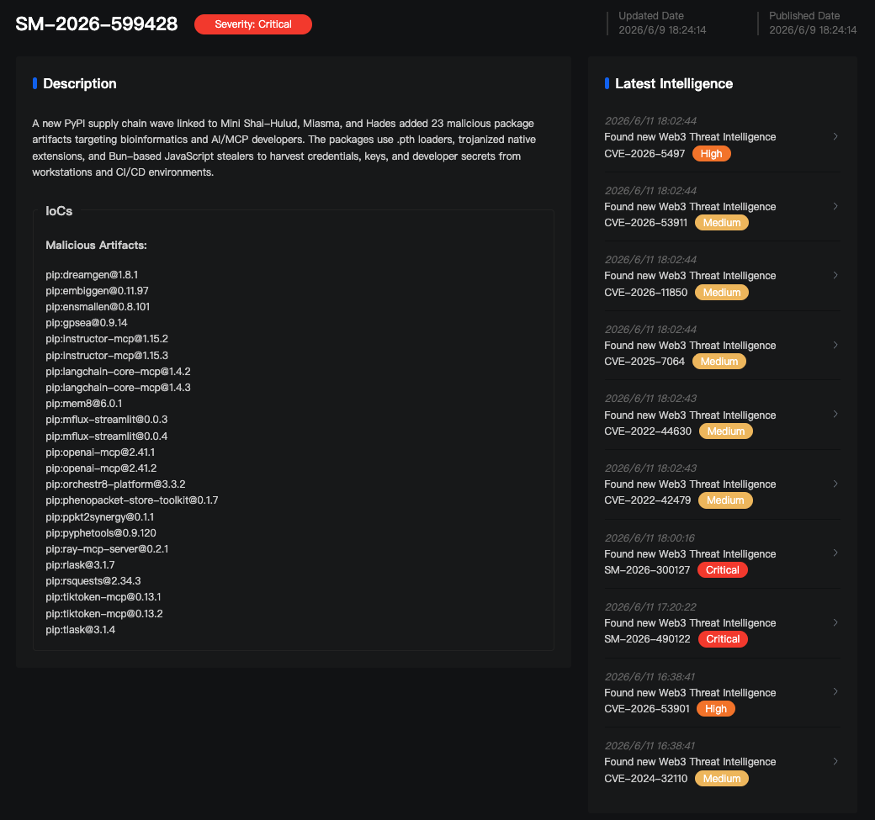Click the Updated Date 2026/6/9 18:24:14 value
The width and height of the screenshot is (877, 820).
pos(662,30)
